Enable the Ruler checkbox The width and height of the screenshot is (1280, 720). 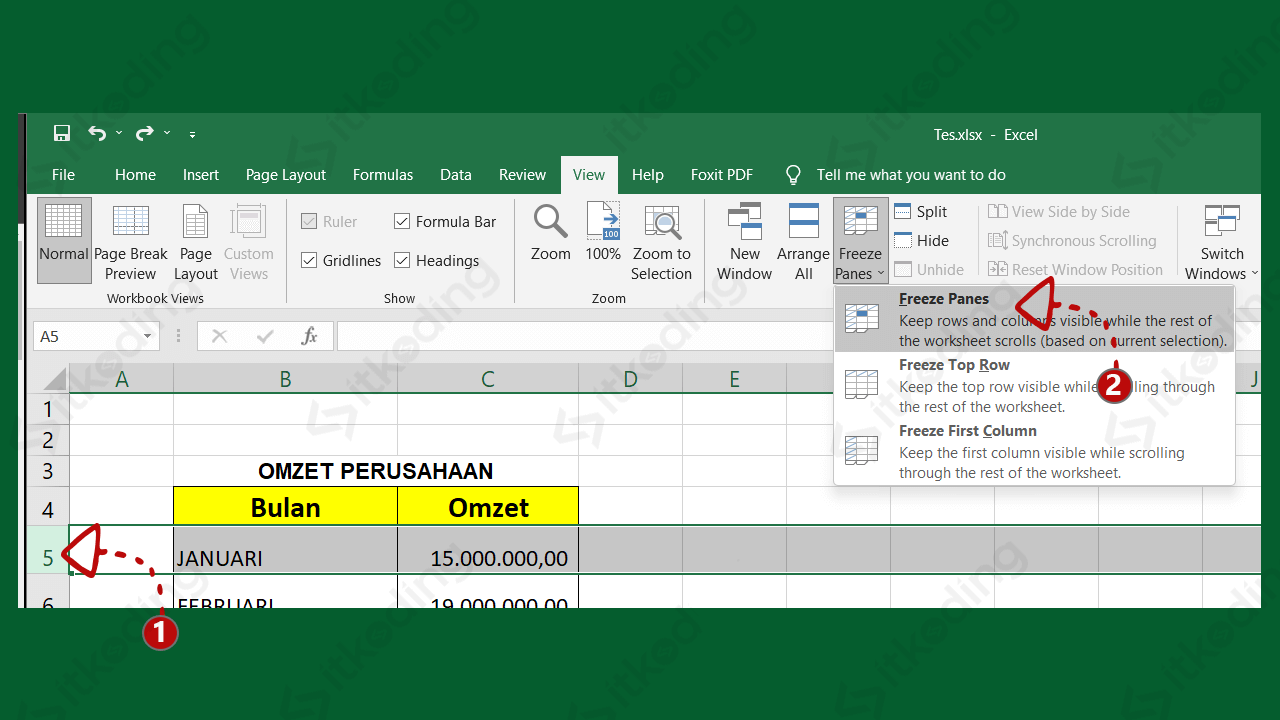(x=308, y=221)
